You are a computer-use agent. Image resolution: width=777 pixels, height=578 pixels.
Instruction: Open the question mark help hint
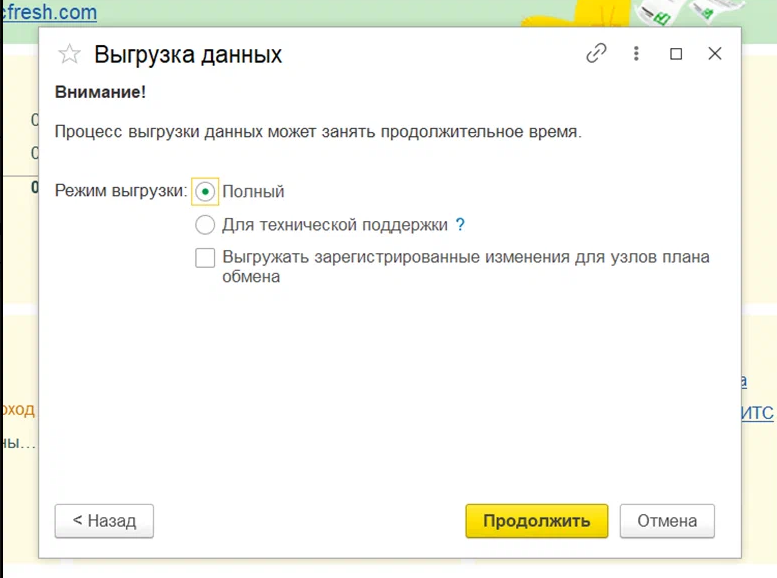click(x=460, y=225)
